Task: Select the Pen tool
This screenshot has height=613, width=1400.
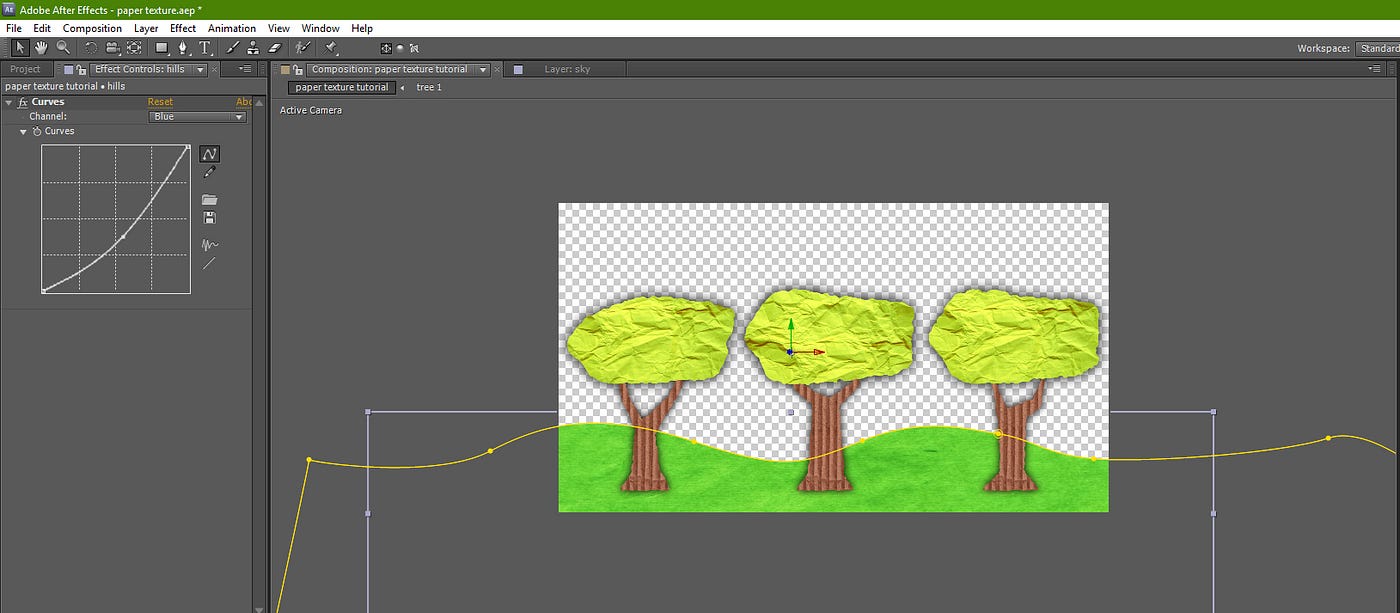Action: [x=184, y=47]
